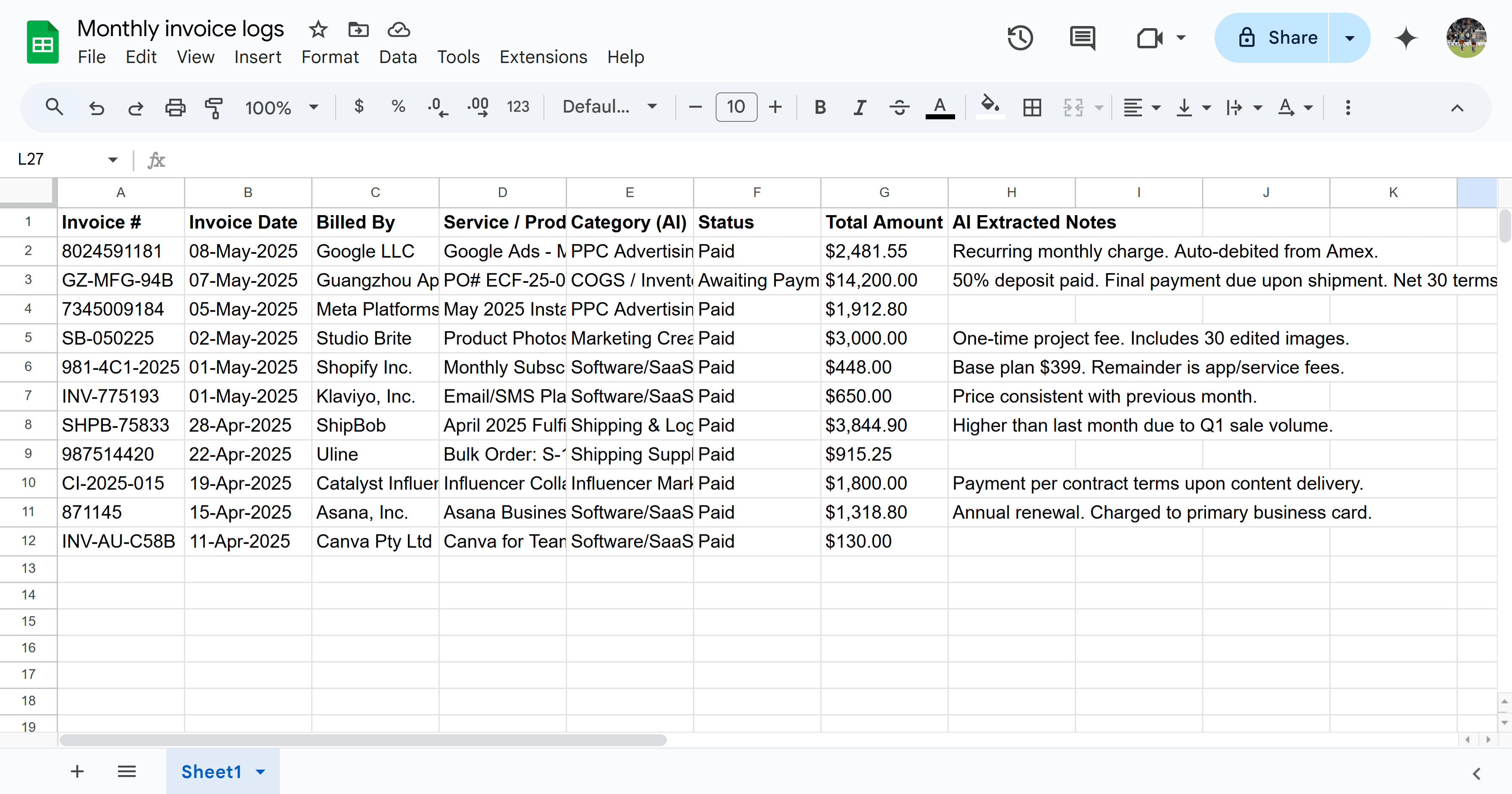
Task: Format selection as percent
Action: (x=398, y=107)
